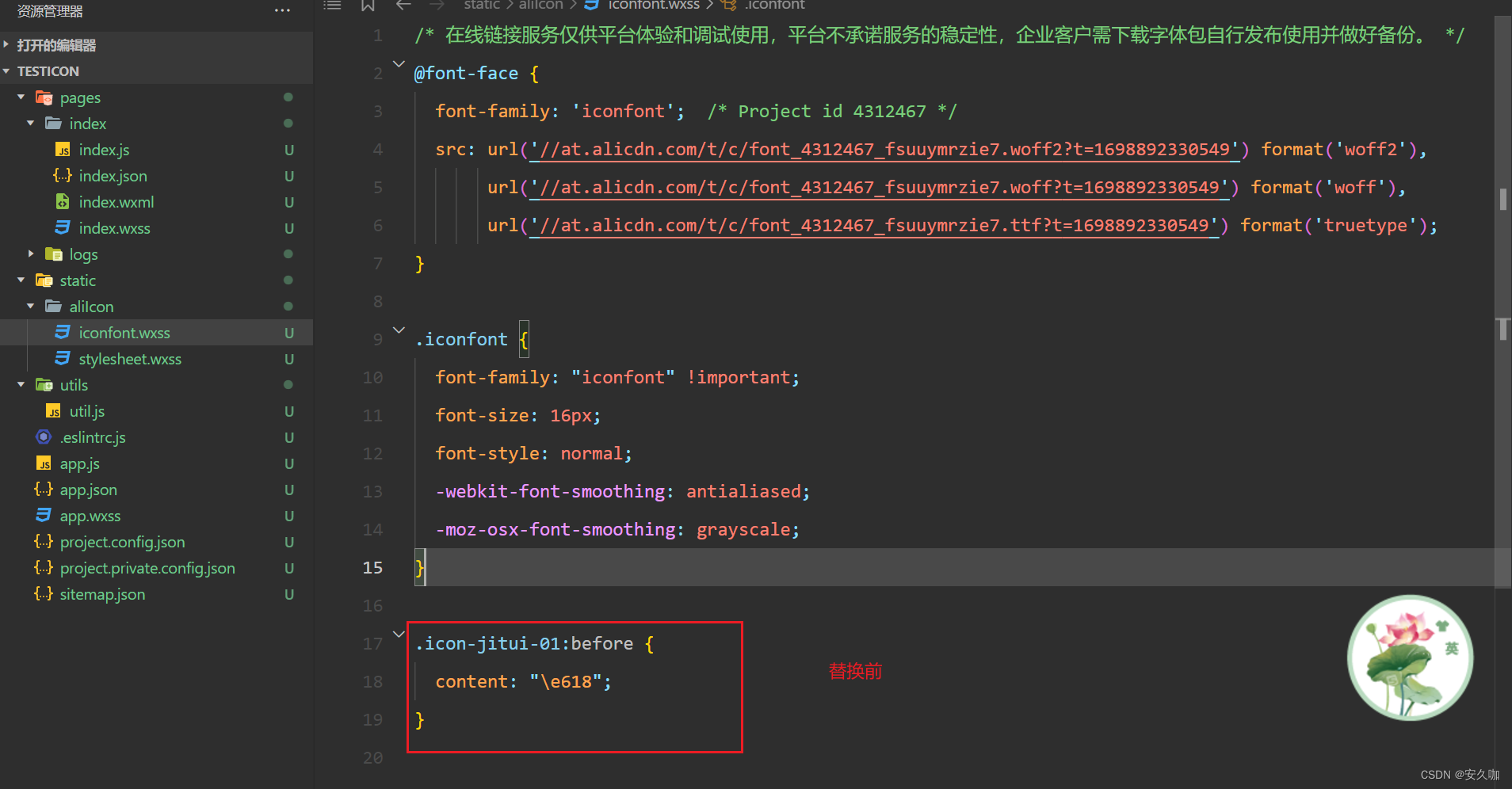This screenshot has width=1512, height=789.
Task: Click the JS file icon beside util.js
Action: (x=52, y=411)
